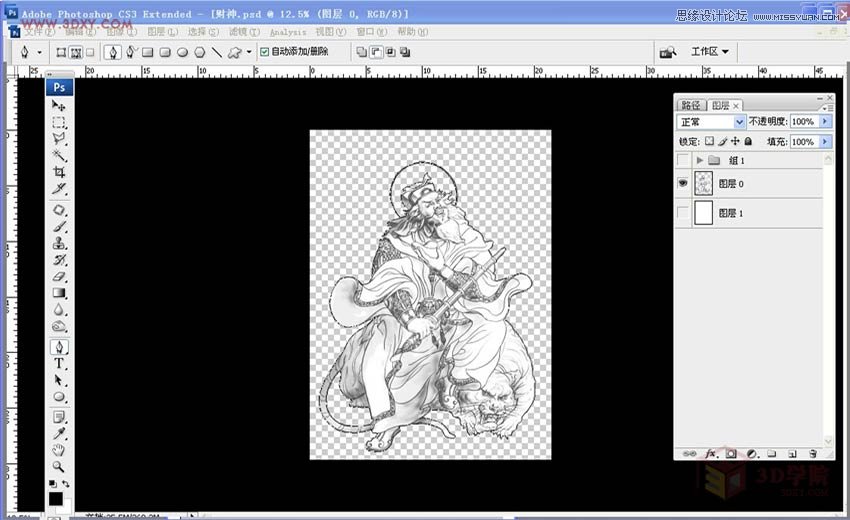
Task: Select the Notes tool
Action: (x=59, y=417)
